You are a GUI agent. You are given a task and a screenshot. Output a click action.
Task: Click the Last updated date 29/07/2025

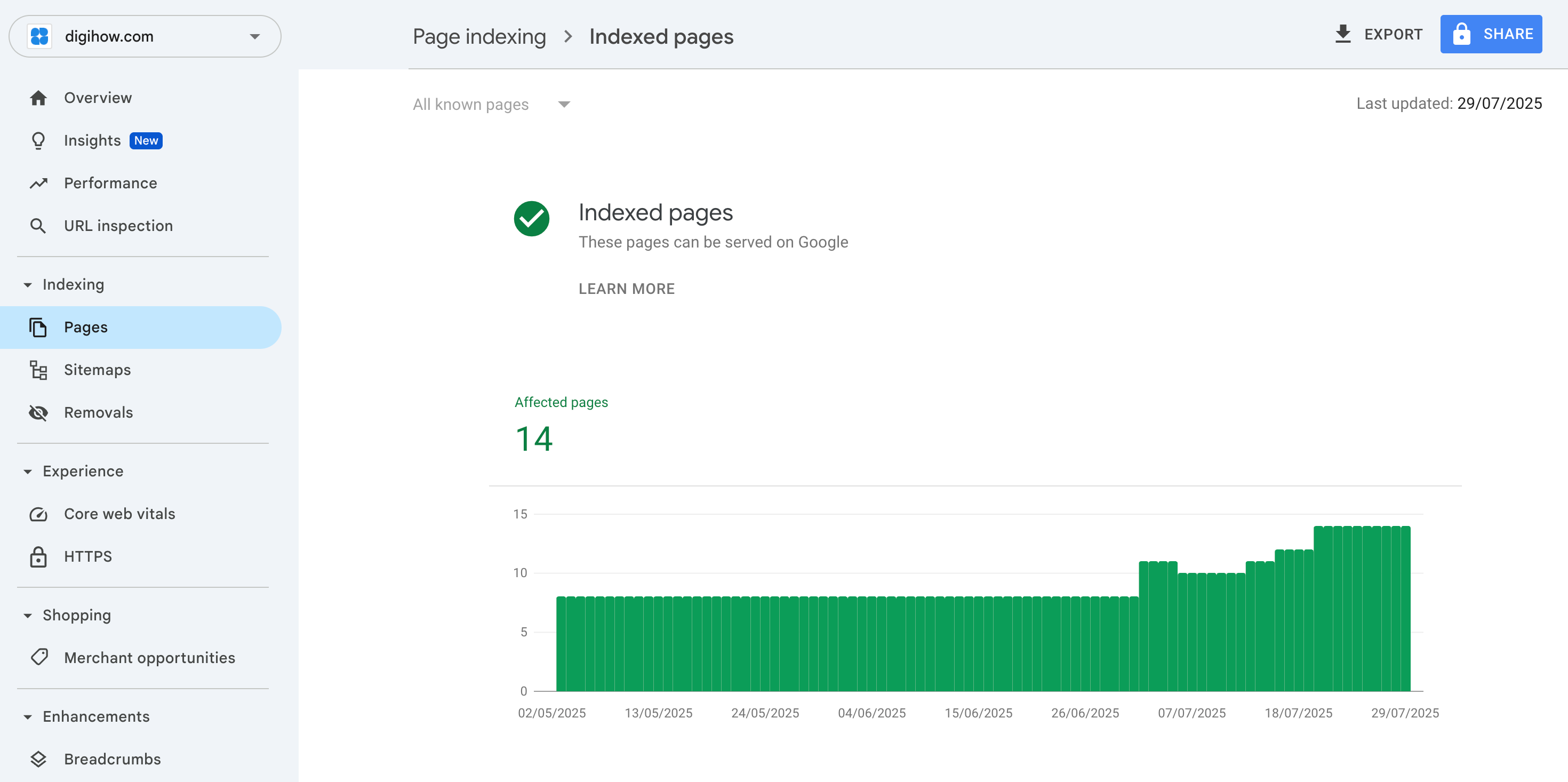coord(1499,104)
